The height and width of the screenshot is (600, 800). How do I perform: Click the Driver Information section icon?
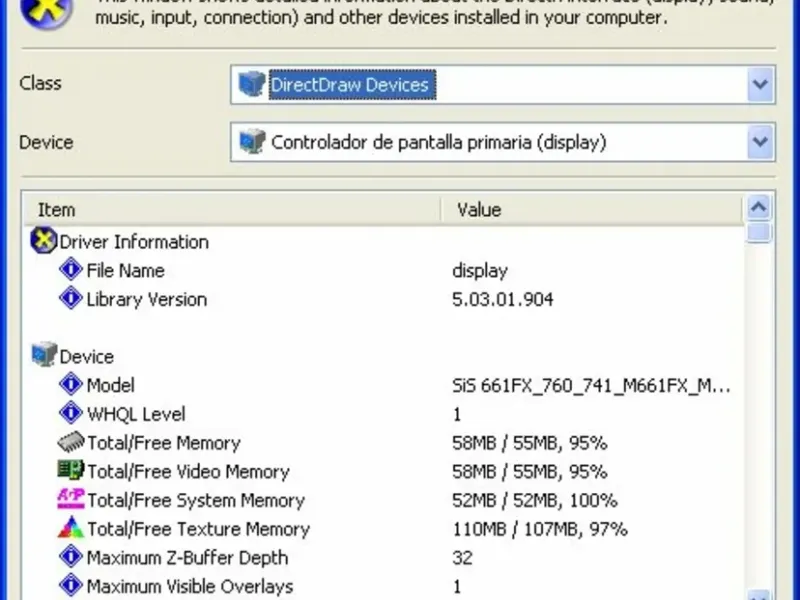coord(45,241)
